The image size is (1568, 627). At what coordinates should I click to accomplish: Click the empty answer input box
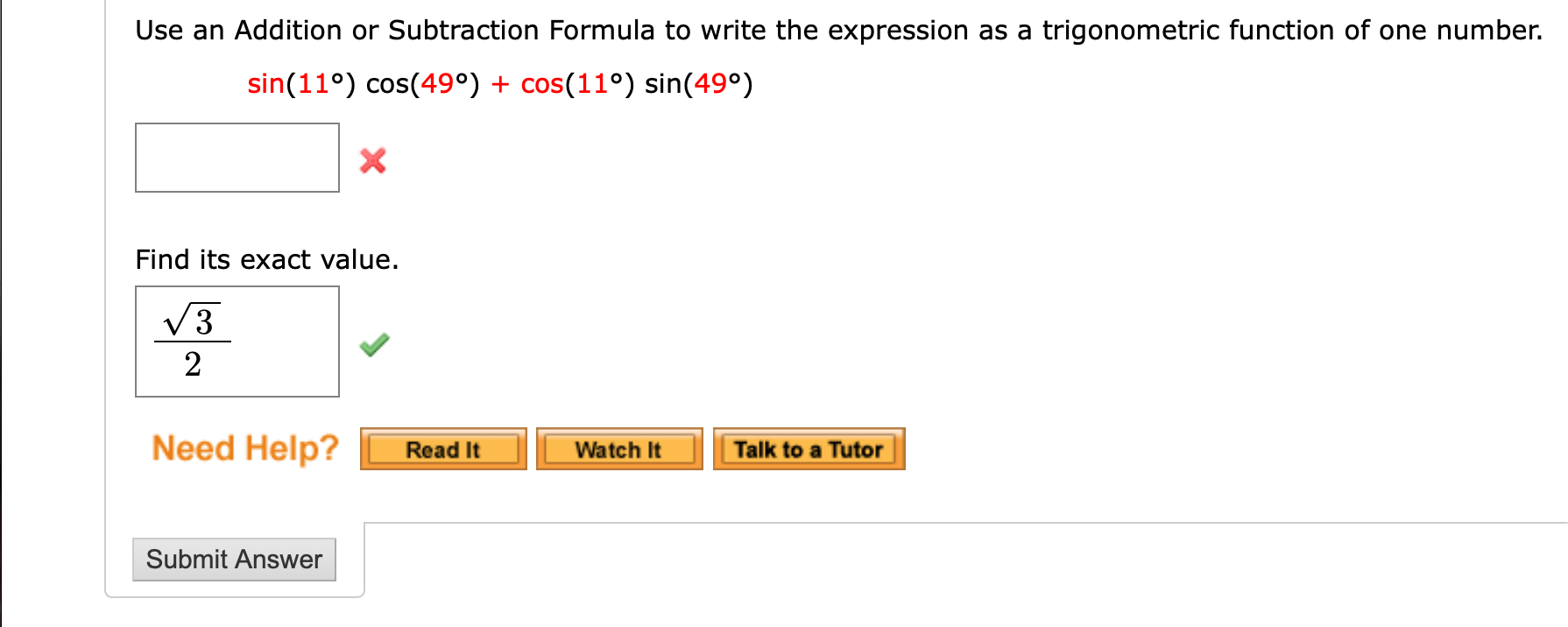click(x=237, y=159)
